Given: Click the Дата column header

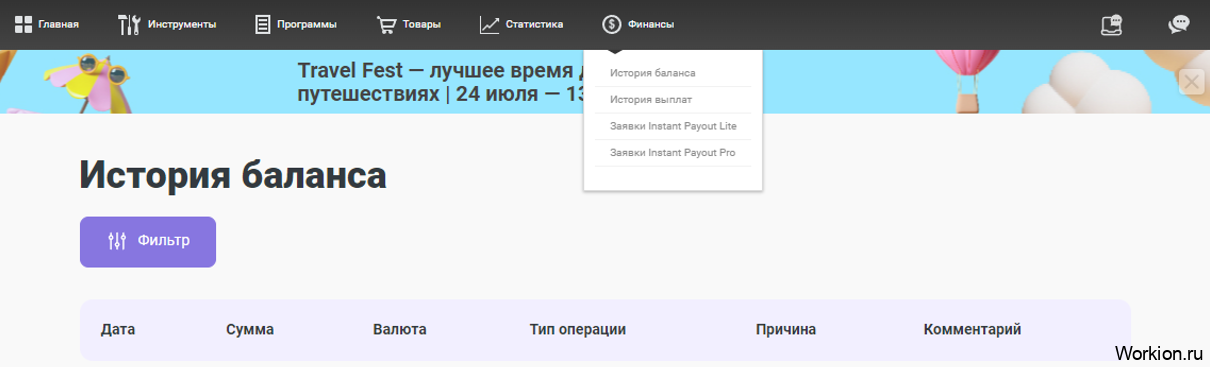Looking at the screenshot, I should click(x=118, y=329).
